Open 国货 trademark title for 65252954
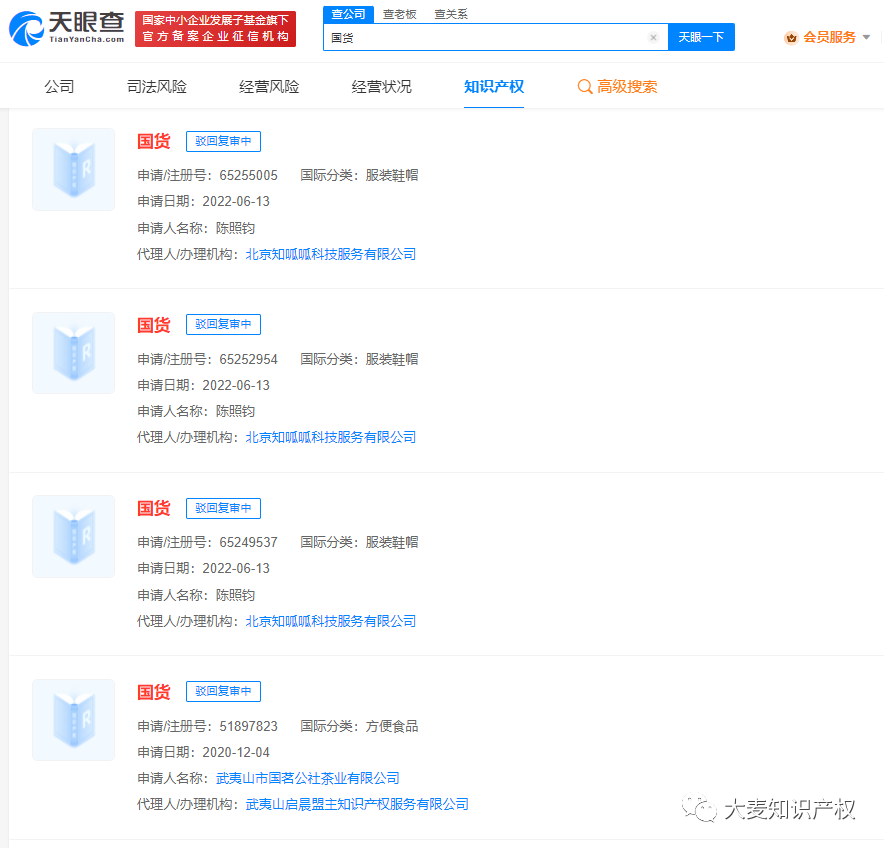 [x=154, y=325]
